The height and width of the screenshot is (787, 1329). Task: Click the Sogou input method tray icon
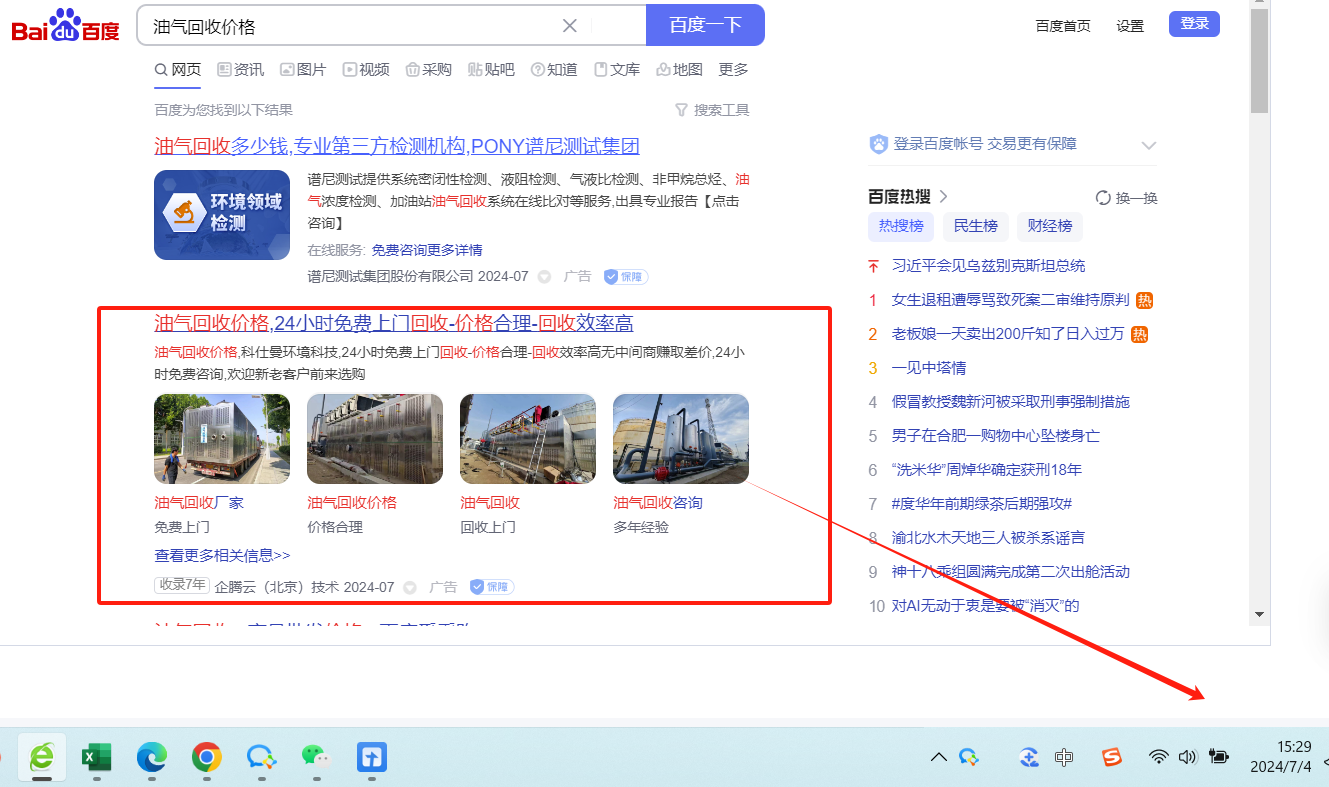(x=1112, y=757)
